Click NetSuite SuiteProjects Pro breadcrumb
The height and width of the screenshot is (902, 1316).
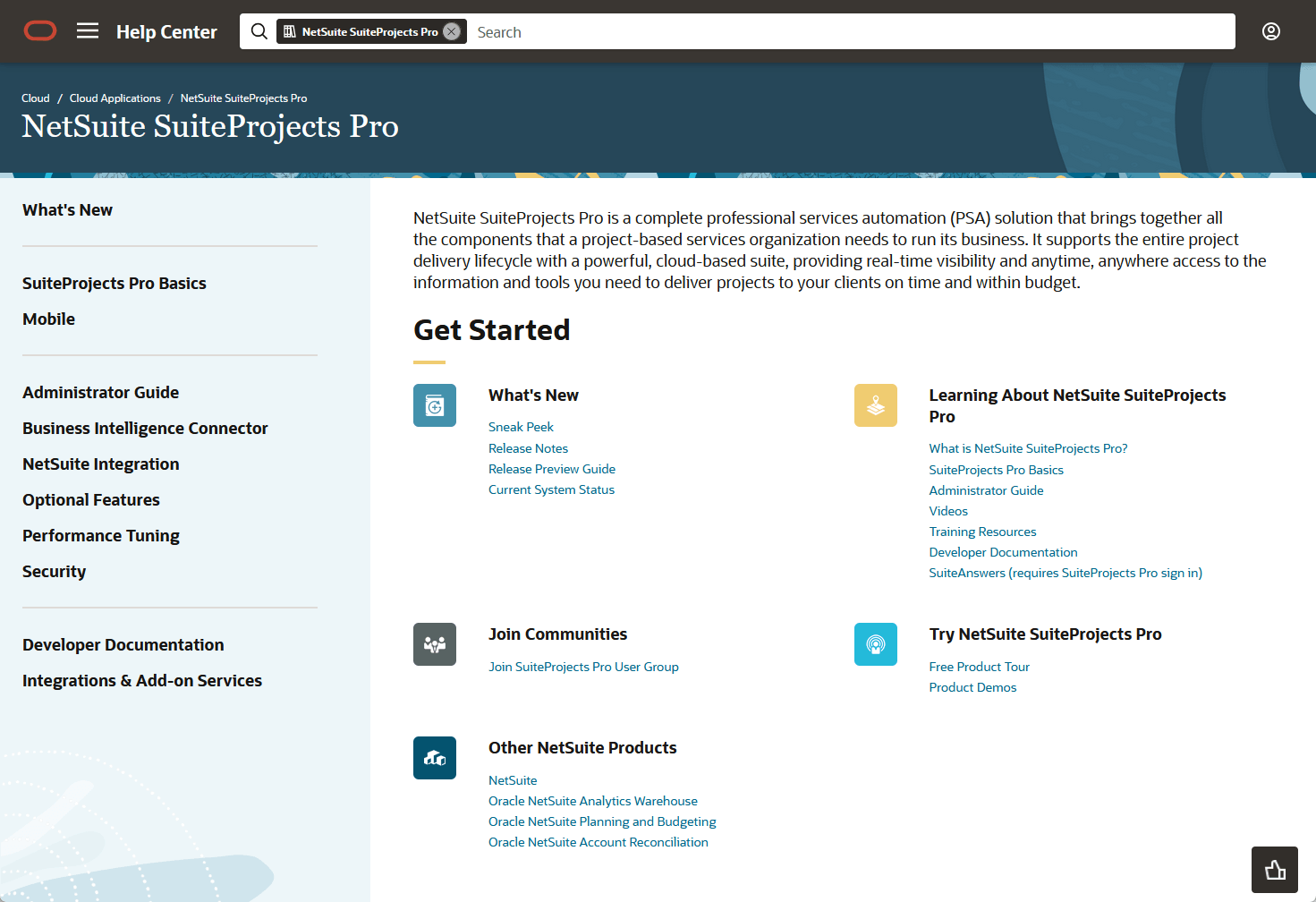[x=243, y=98]
